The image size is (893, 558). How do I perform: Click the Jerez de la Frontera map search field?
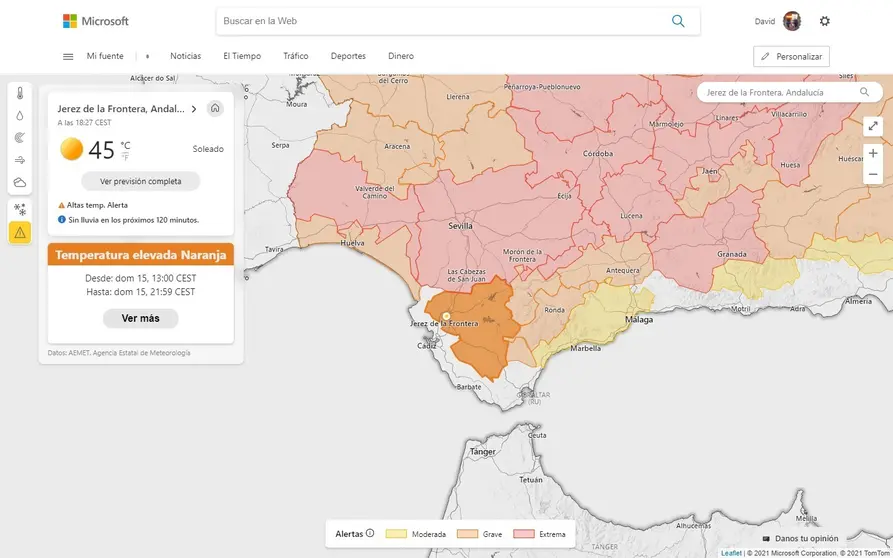(x=778, y=92)
